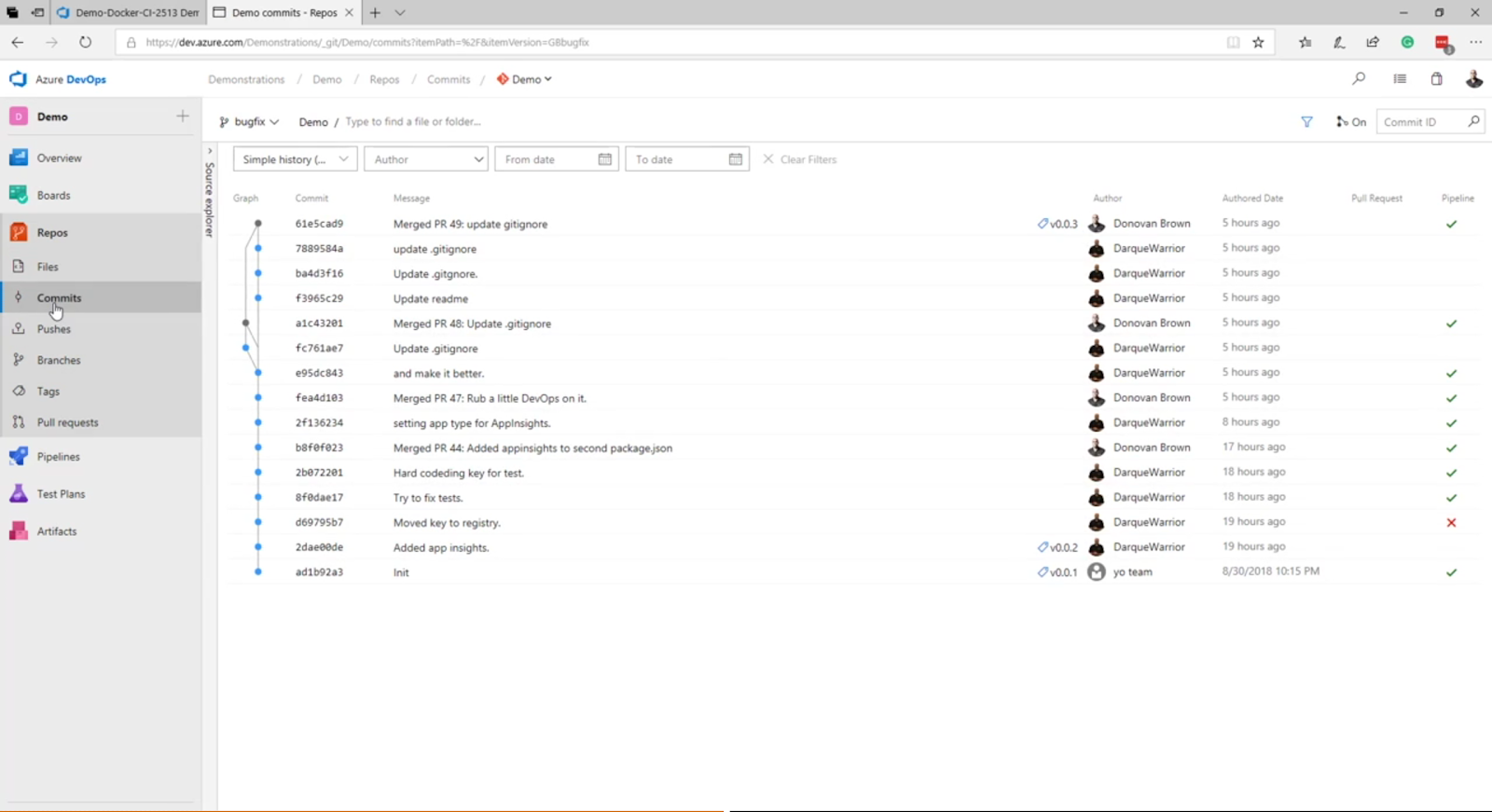Screen dimensions: 1492x812
Task: Open a new browser tab
Action: (x=375, y=13)
